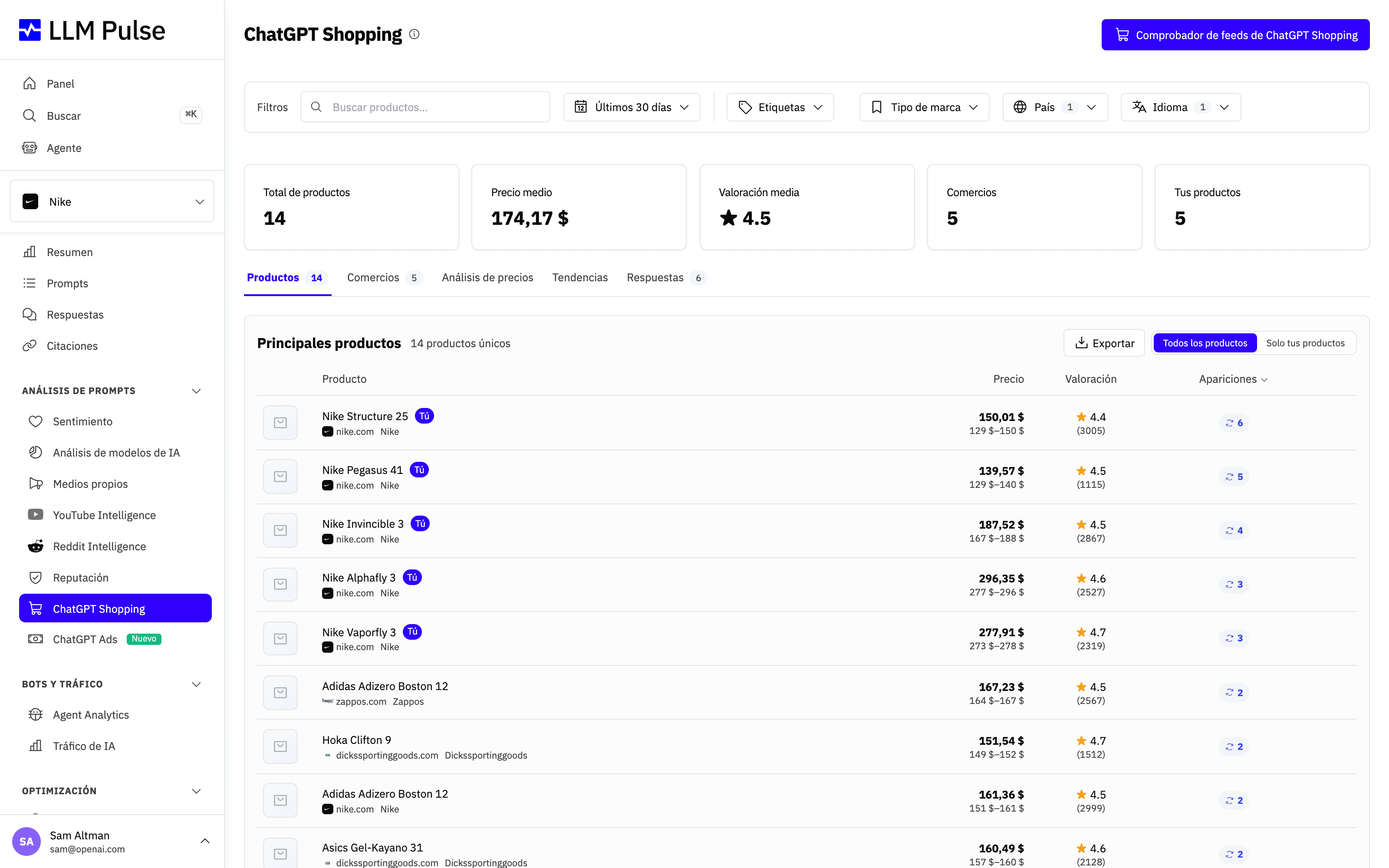
Task: Click the ChatGPT Ads banknote icon
Action: [x=36, y=639]
